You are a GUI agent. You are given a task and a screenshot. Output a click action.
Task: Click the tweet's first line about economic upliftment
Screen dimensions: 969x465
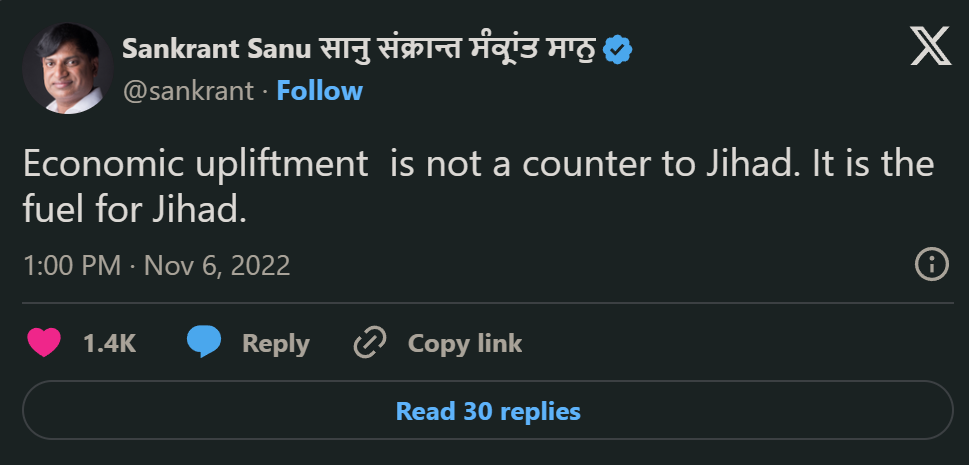pos(478,165)
